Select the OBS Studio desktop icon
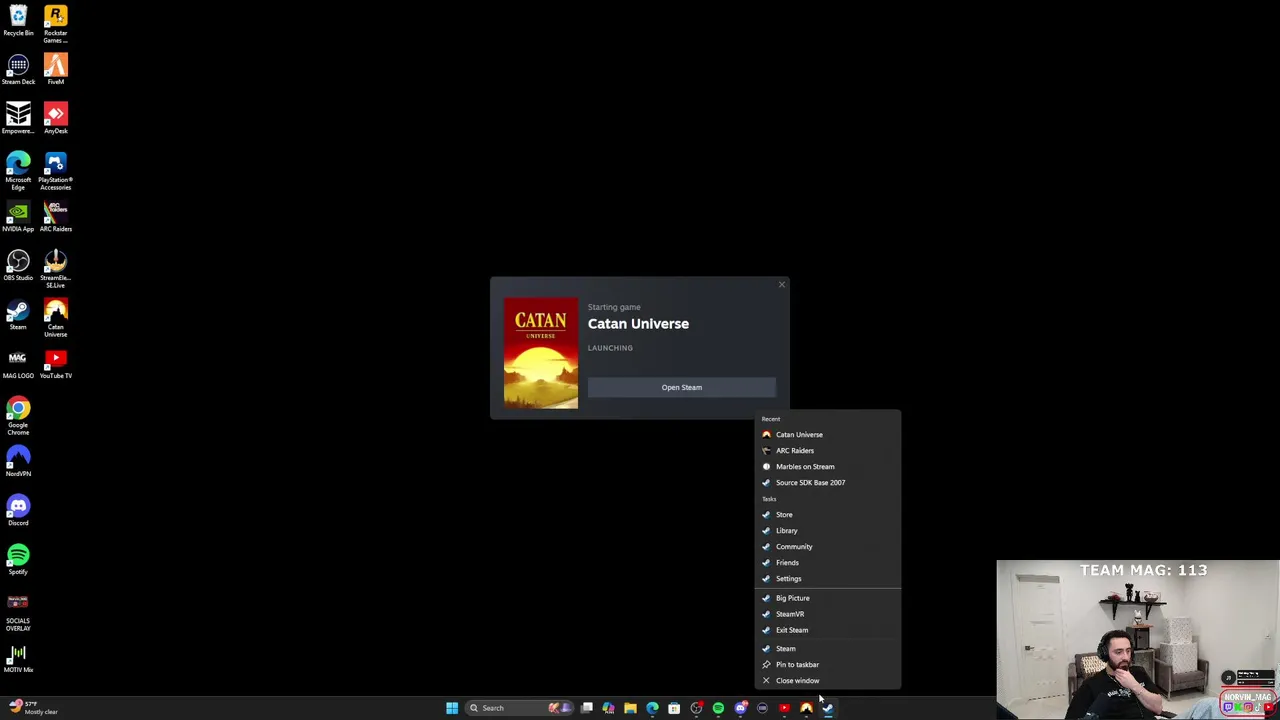Image resolution: width=1280 pixels, height=720 pixels. point(18,266)
